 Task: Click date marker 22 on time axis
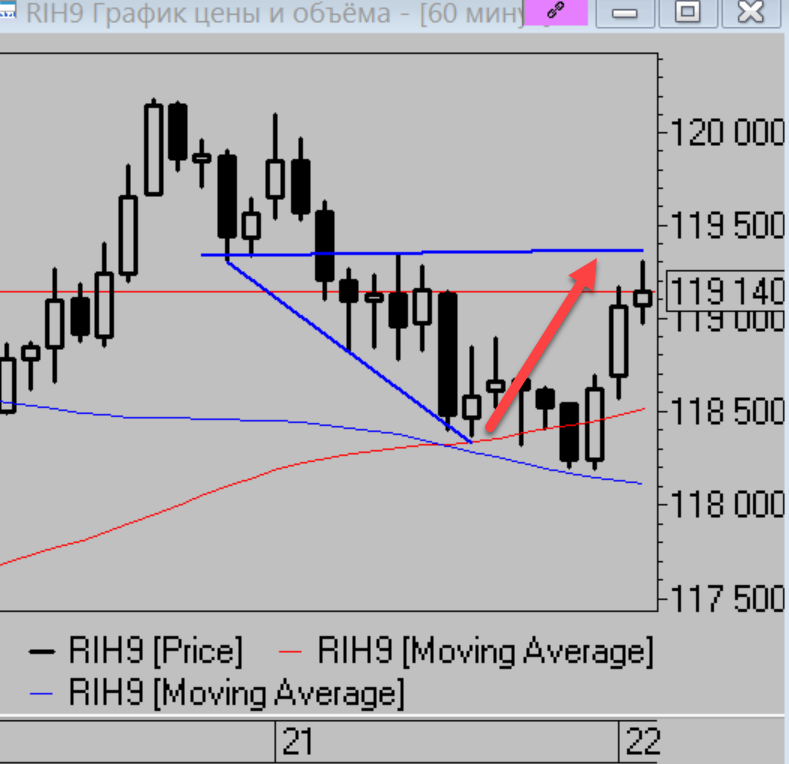(x=641, y=742)
